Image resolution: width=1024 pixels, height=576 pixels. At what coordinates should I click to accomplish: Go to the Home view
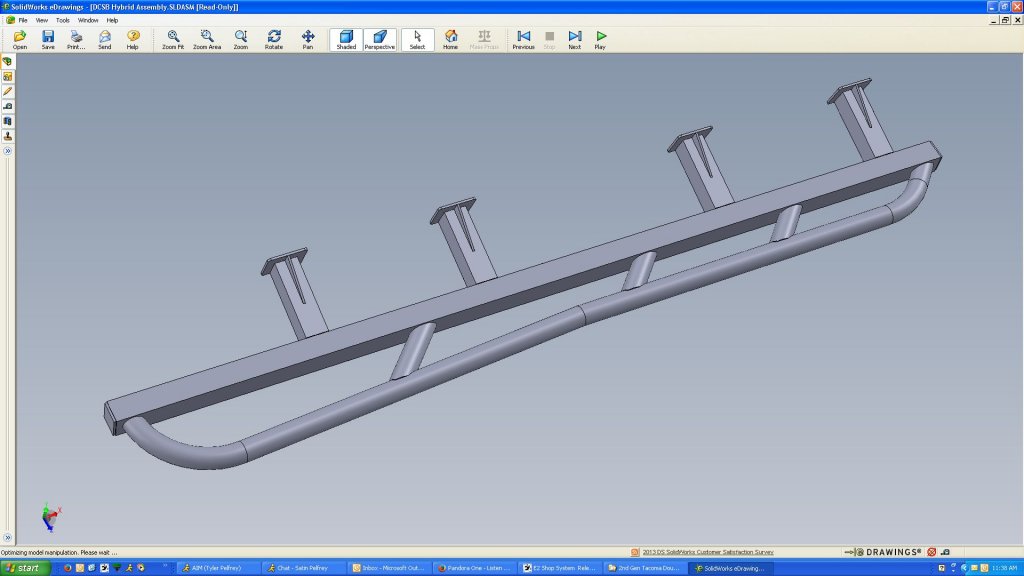(451, 40)
